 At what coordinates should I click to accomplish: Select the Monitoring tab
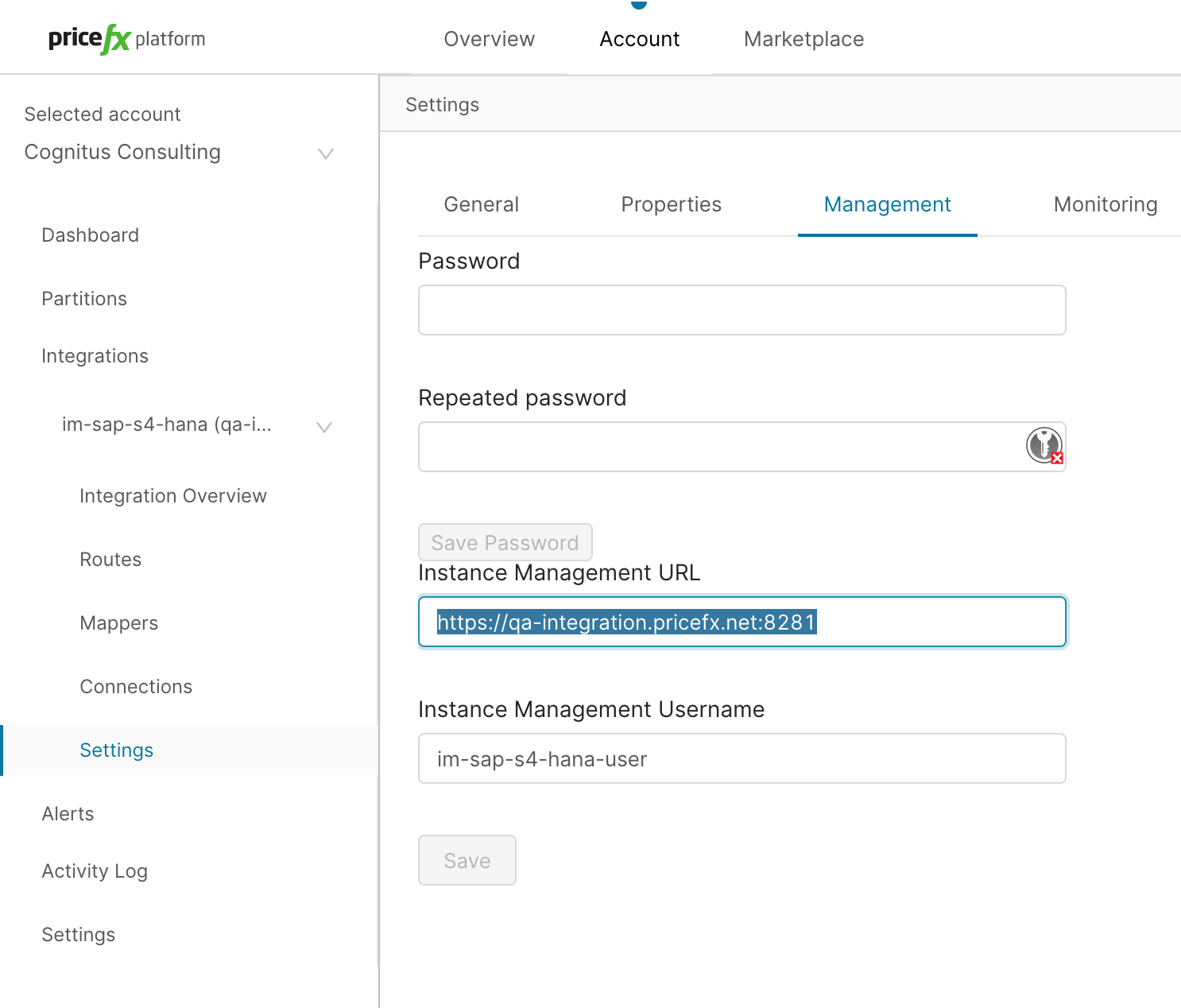click(x=1105, y=205)
